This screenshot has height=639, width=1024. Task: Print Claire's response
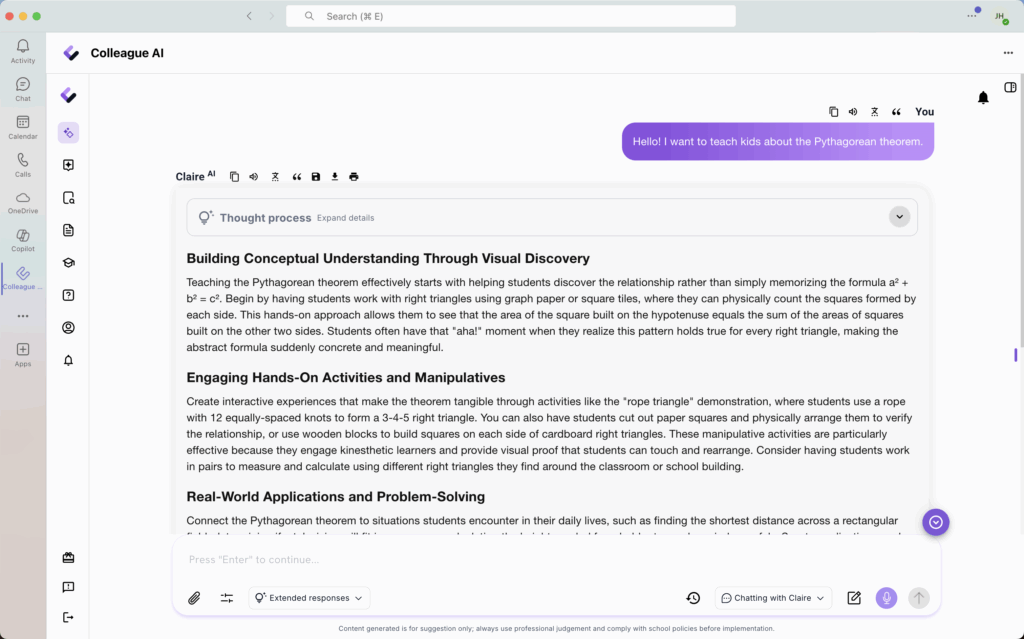(354, 177)
